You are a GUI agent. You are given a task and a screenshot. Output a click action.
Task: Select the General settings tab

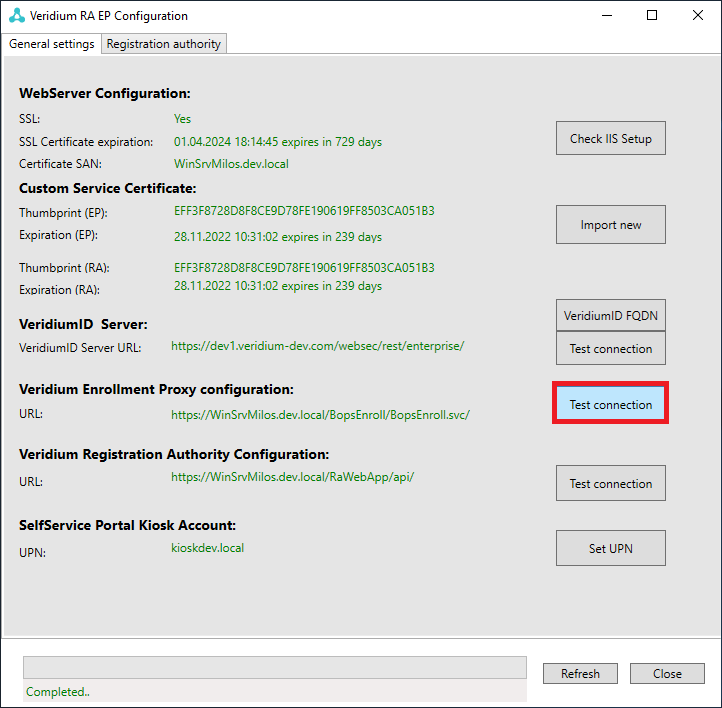click(x=51, y=44)
